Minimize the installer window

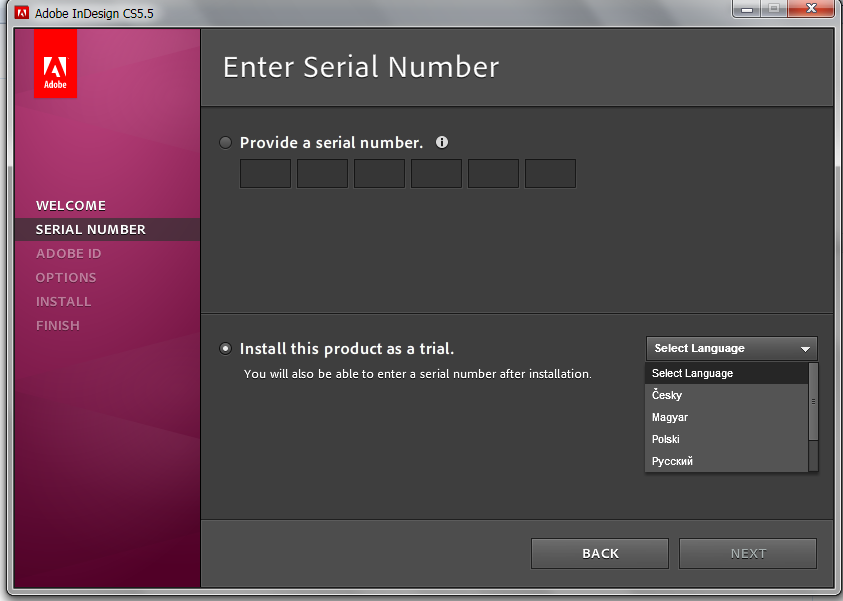click(747, 10)
